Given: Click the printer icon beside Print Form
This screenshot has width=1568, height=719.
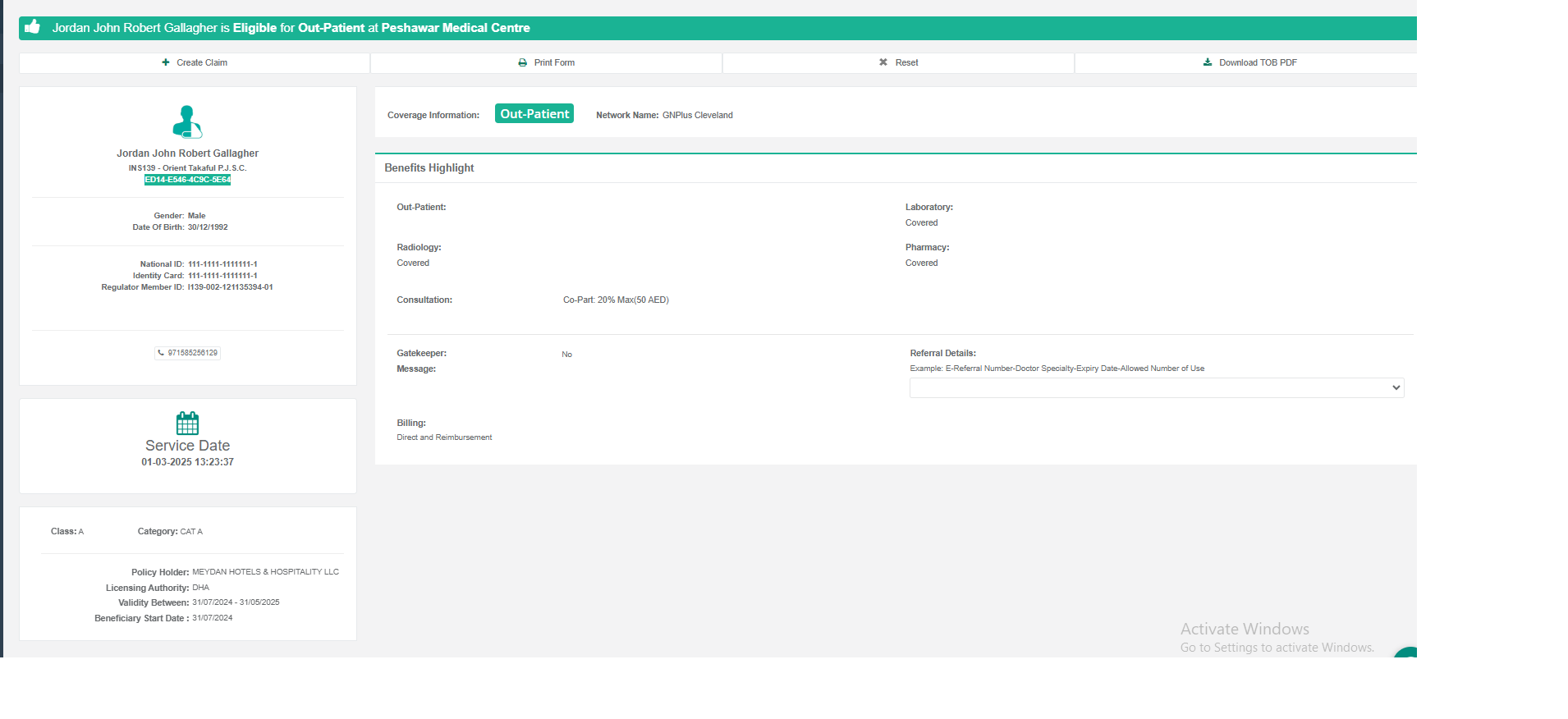Looking at the screenshot, I should (x=522, y=62).
